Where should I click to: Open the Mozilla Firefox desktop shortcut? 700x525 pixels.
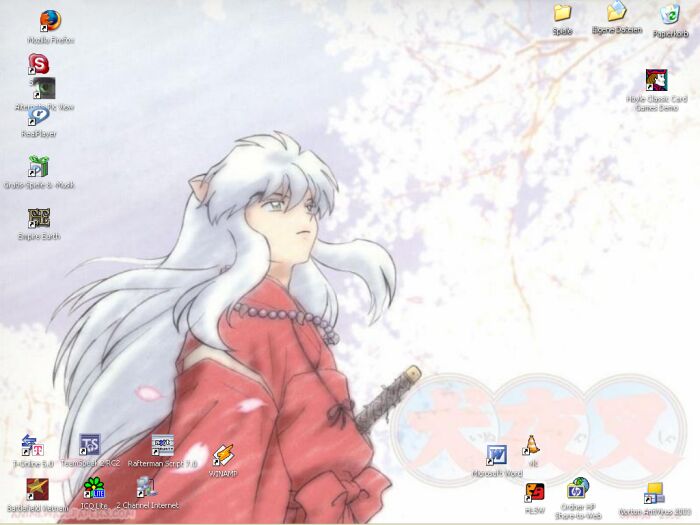point(50,21)
